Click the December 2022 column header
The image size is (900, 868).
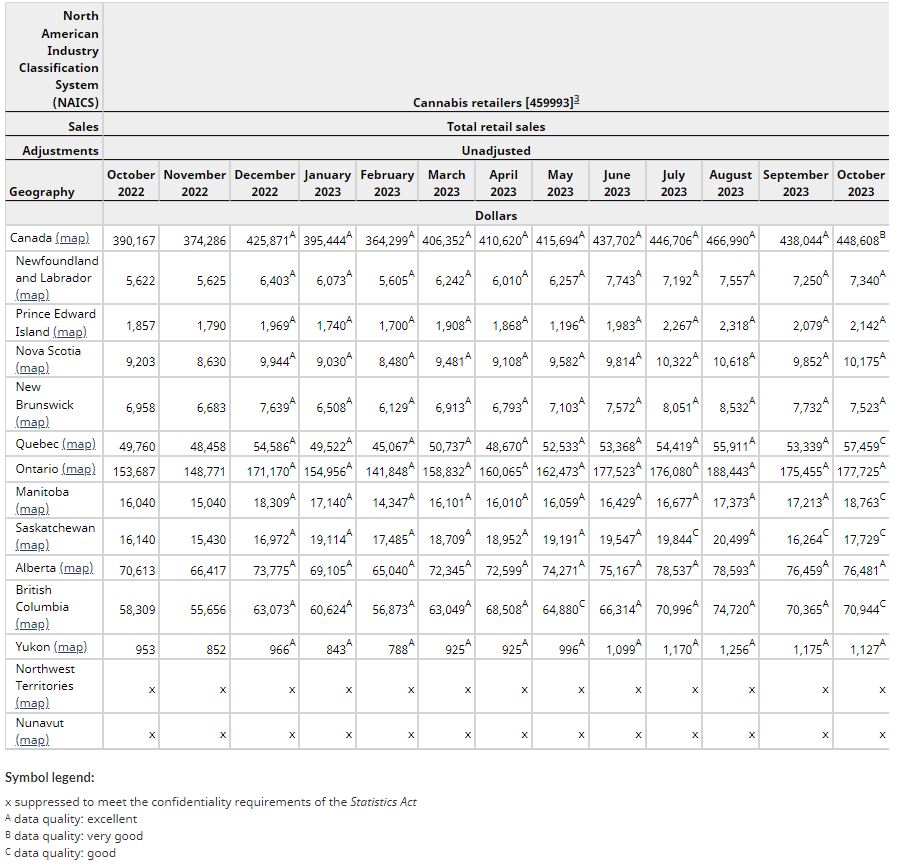(264, 183)
